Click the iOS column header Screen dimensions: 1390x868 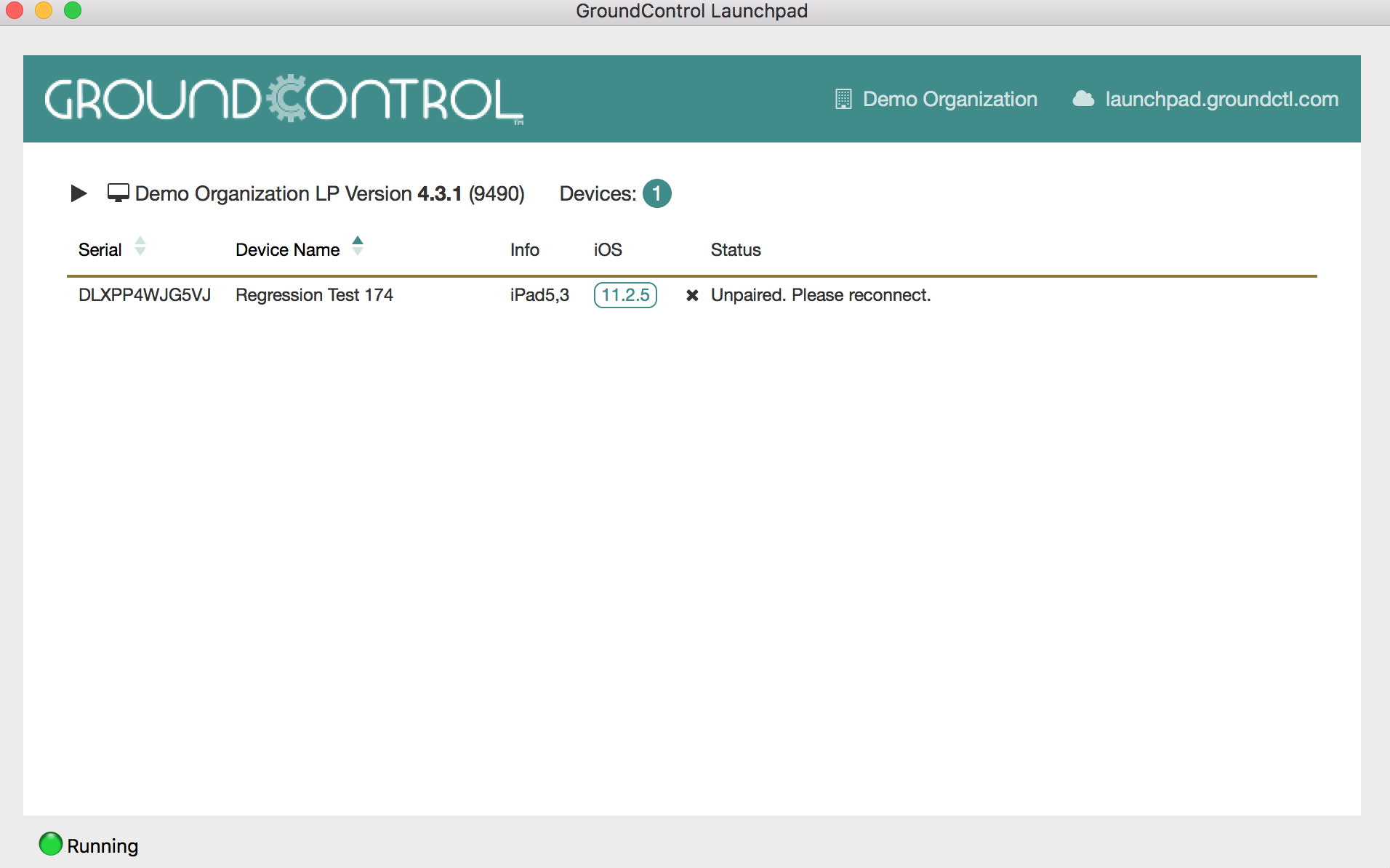click(608, 250)
